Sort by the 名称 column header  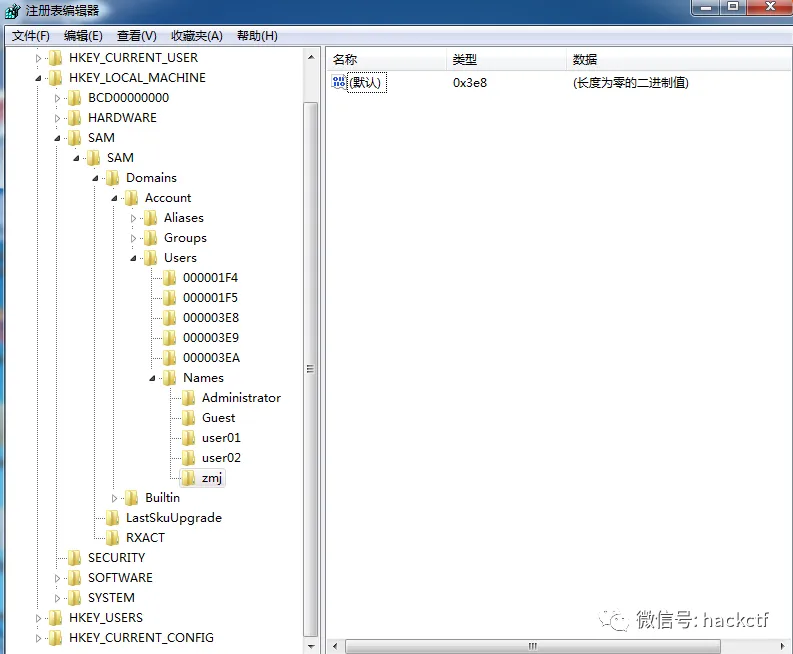point(386,60)
